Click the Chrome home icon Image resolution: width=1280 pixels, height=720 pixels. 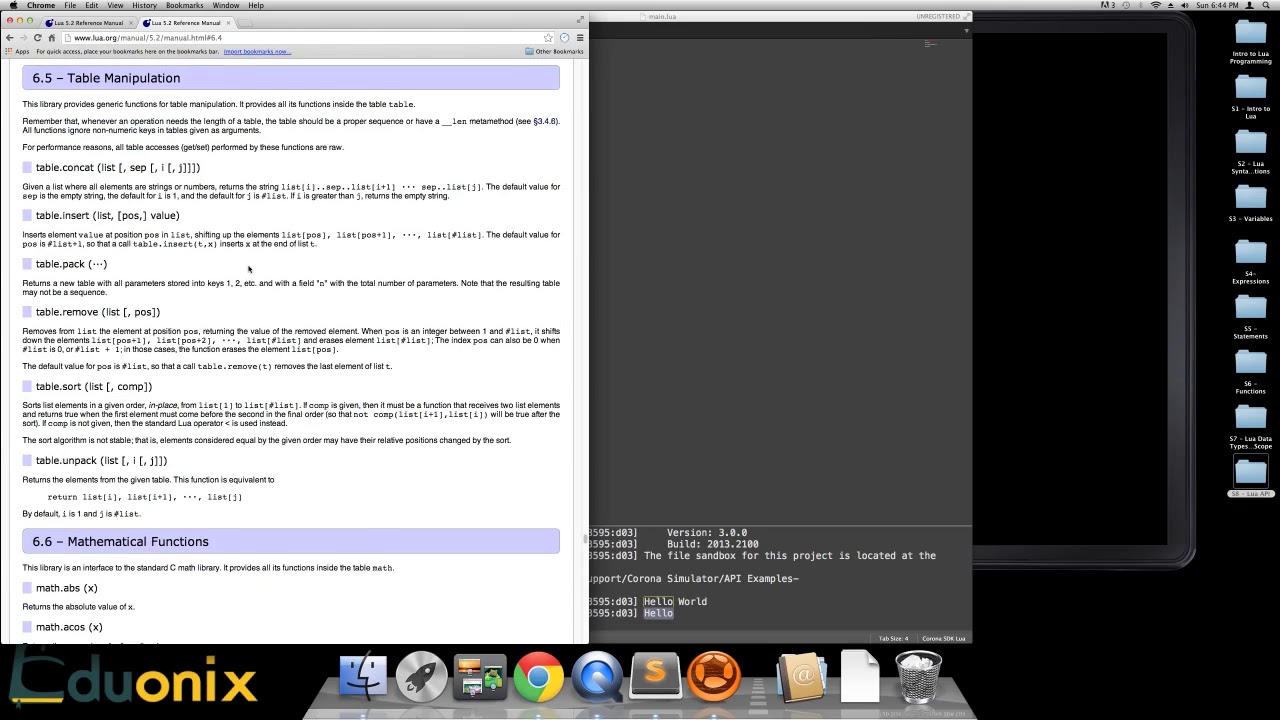coord(51,38)
